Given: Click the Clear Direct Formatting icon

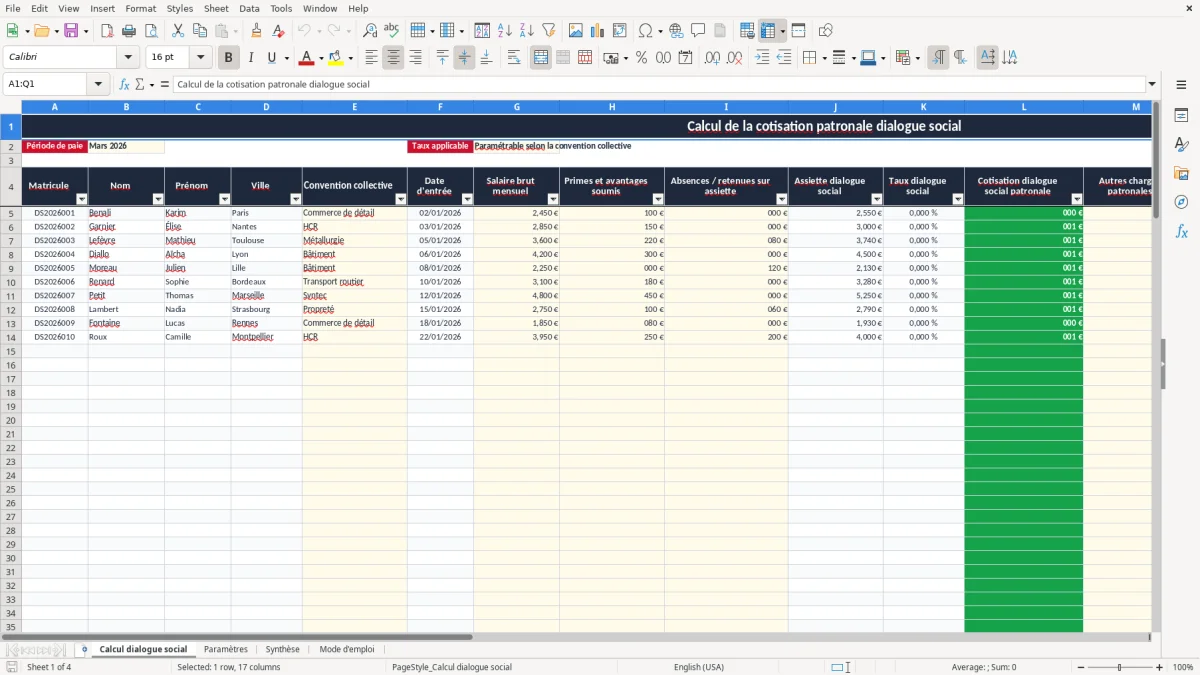Looking at the screenshot, I should pos(278,31).
